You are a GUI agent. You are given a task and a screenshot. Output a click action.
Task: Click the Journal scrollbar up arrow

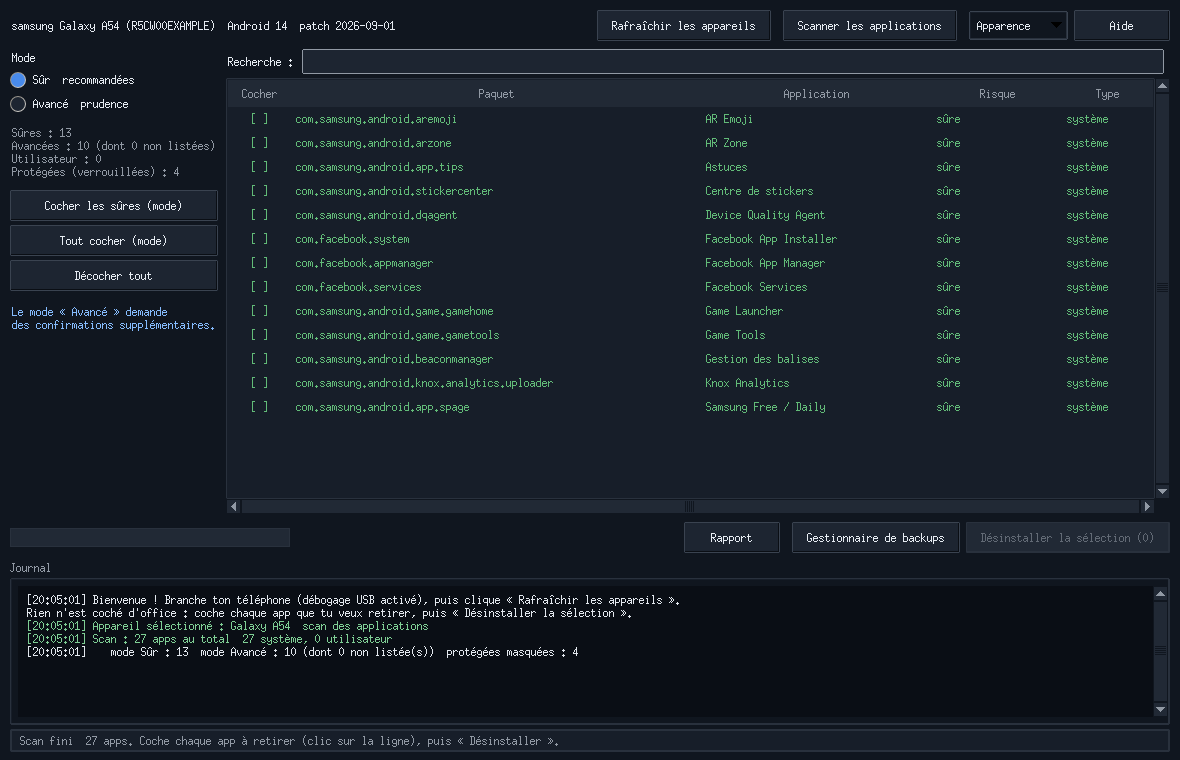point(1160,594)
